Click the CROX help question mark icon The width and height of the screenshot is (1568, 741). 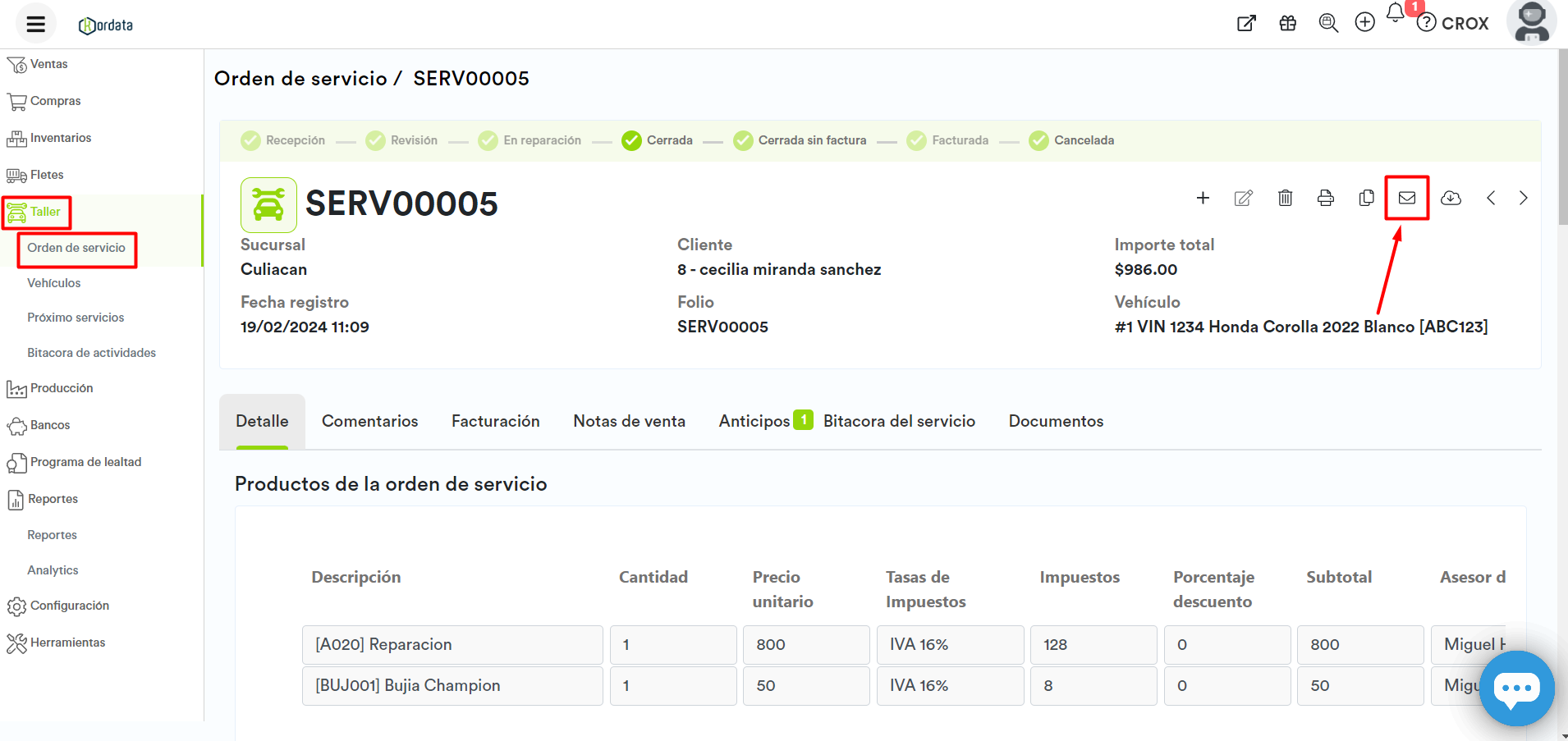pyautogui.click(x=1427, y=23)
